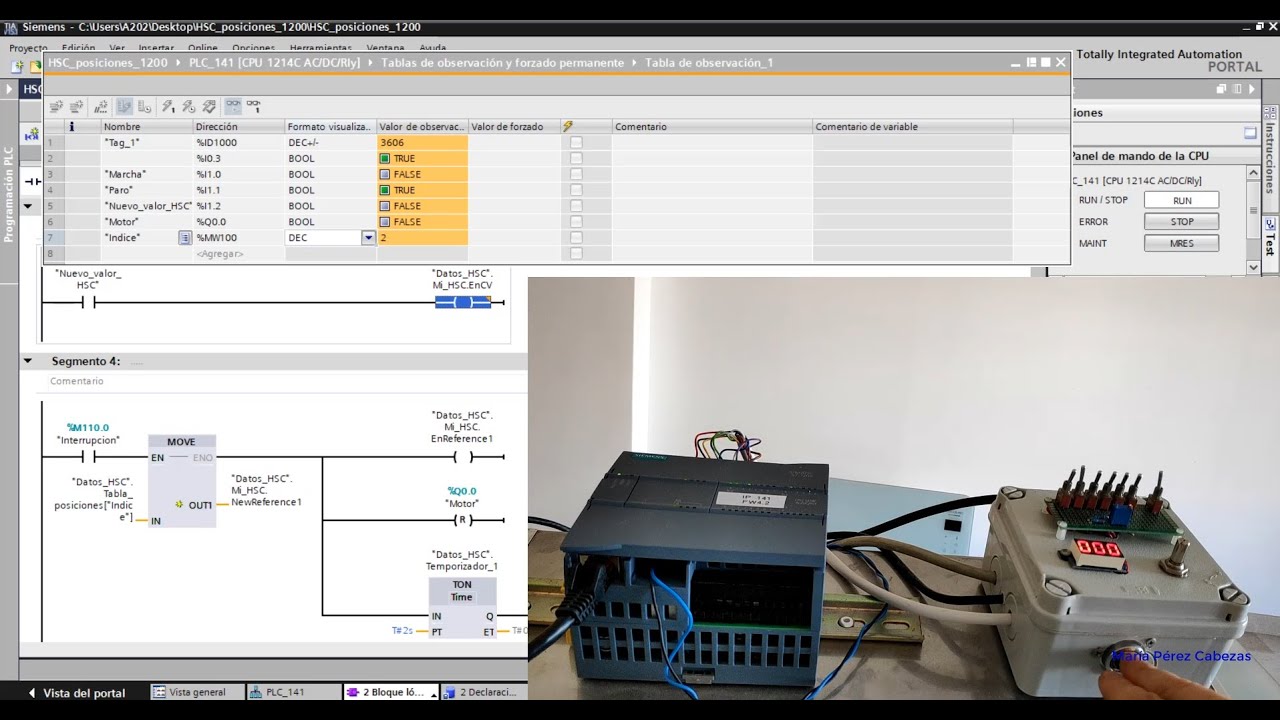Tick the modify checkbox for row "Nuevo_valor_HSC"
1280x720 pixels.
[576, 206]
